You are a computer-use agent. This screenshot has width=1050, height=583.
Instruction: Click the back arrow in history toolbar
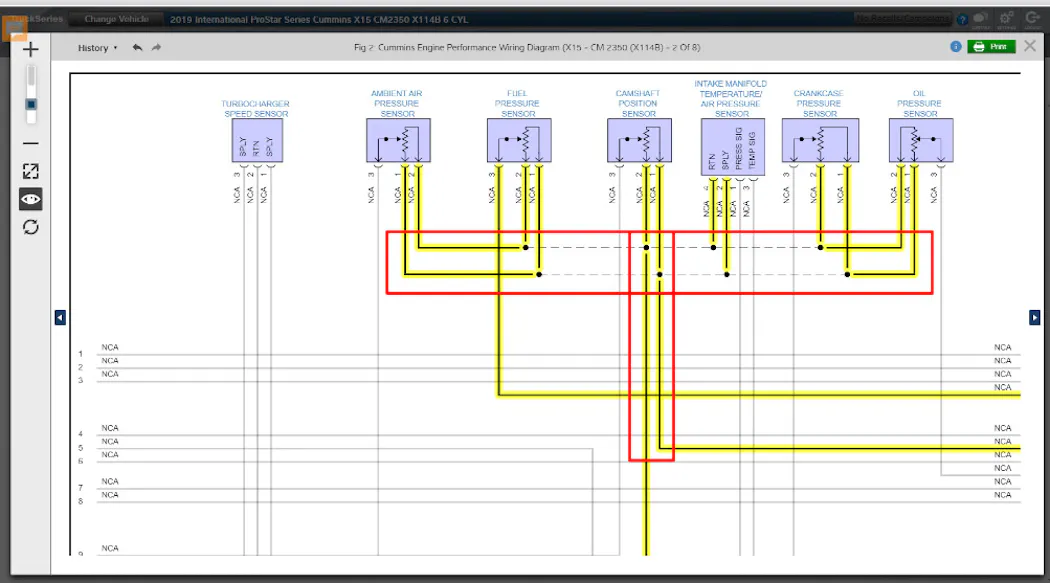[x=137, y=48]
